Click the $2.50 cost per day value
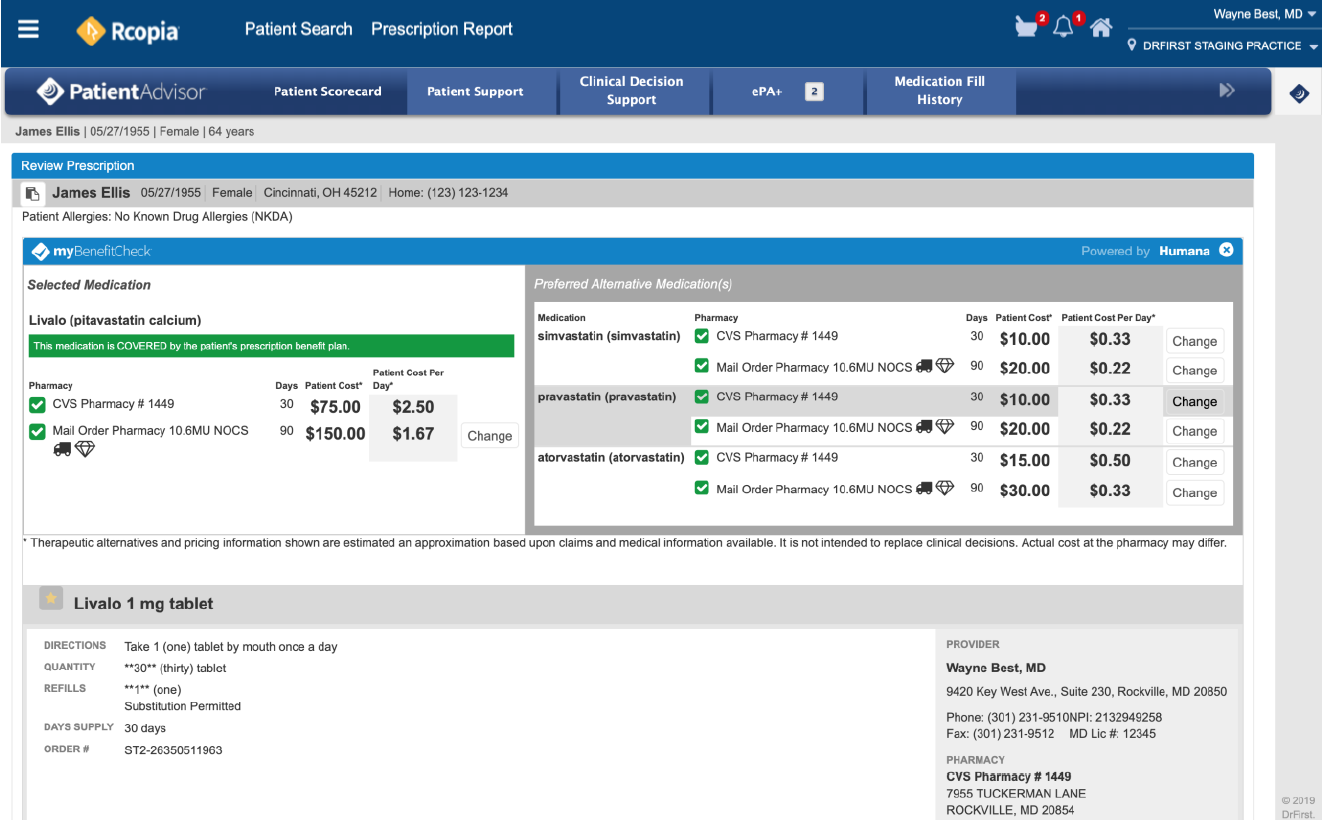The width and height of the screenshot is (1322, 820). click(413, 407)
